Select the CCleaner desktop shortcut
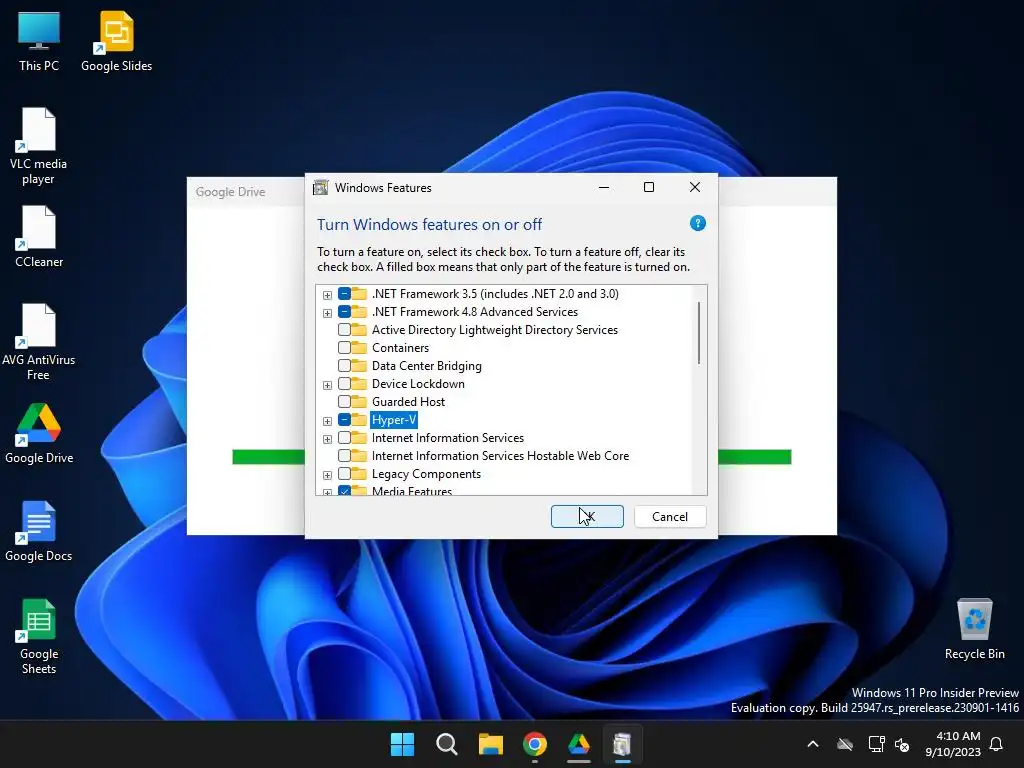This screenshot has height=768, width=1024. click(39, 236)
